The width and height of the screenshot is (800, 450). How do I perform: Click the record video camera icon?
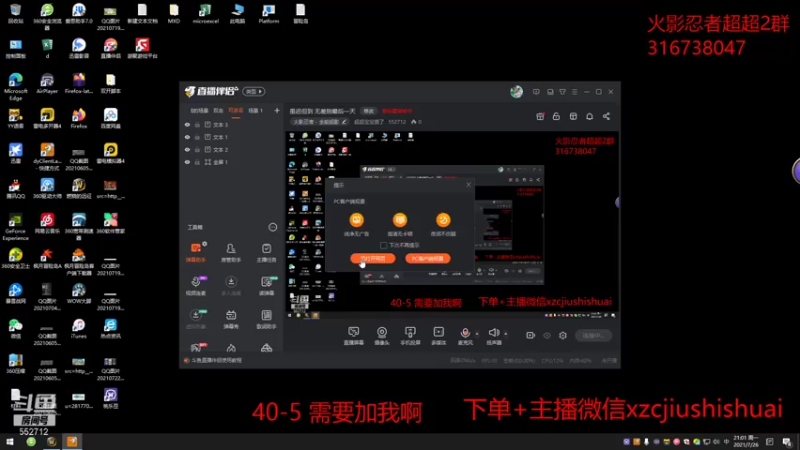(x=530, y=335)
